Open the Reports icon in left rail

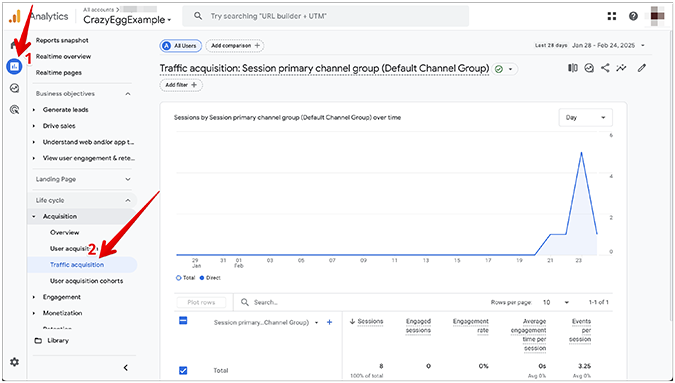click(x=14, y=66)
